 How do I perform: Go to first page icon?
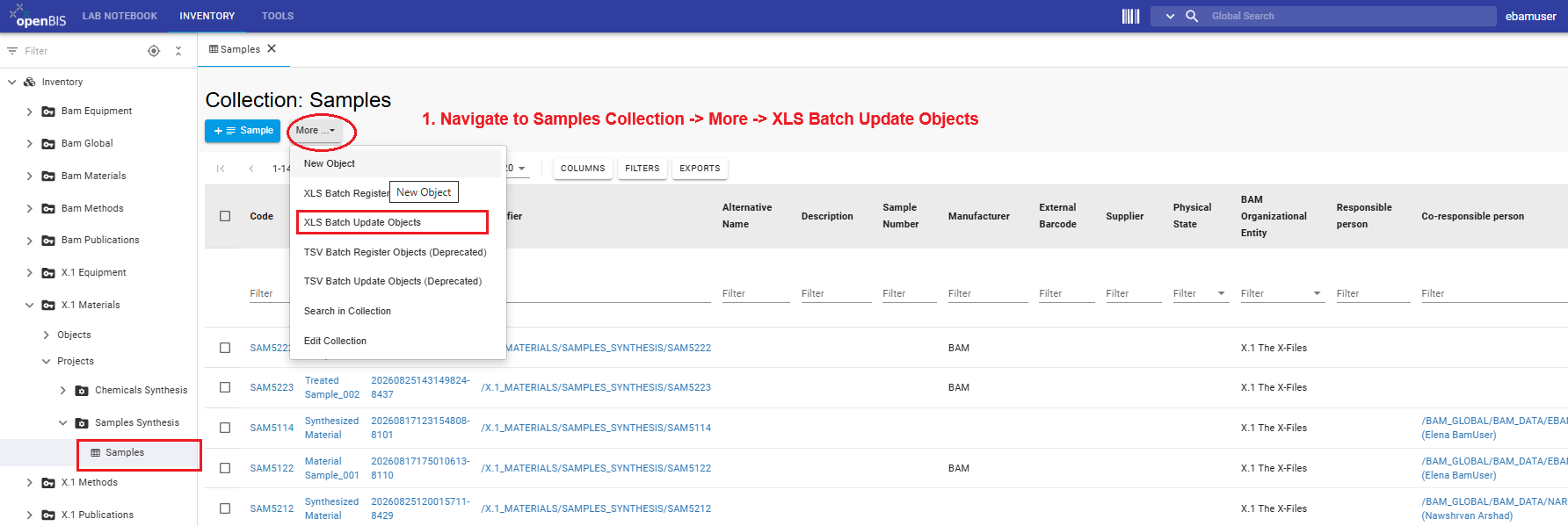(x=221, y=169)
